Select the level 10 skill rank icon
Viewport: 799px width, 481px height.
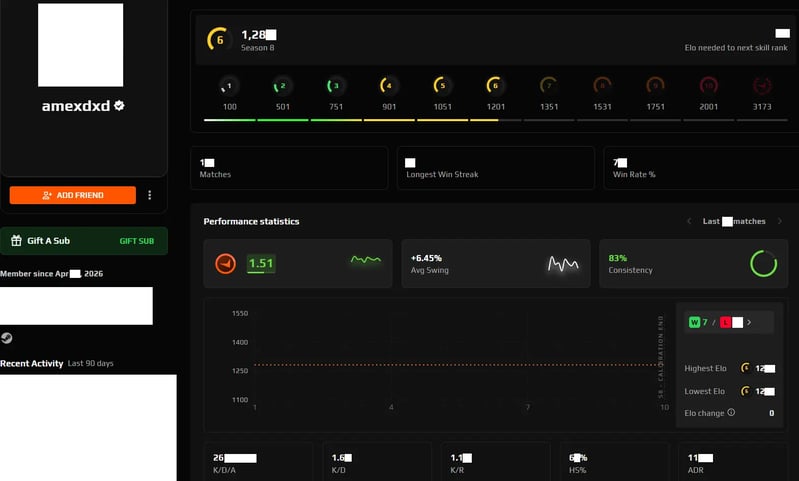point(708,86)
